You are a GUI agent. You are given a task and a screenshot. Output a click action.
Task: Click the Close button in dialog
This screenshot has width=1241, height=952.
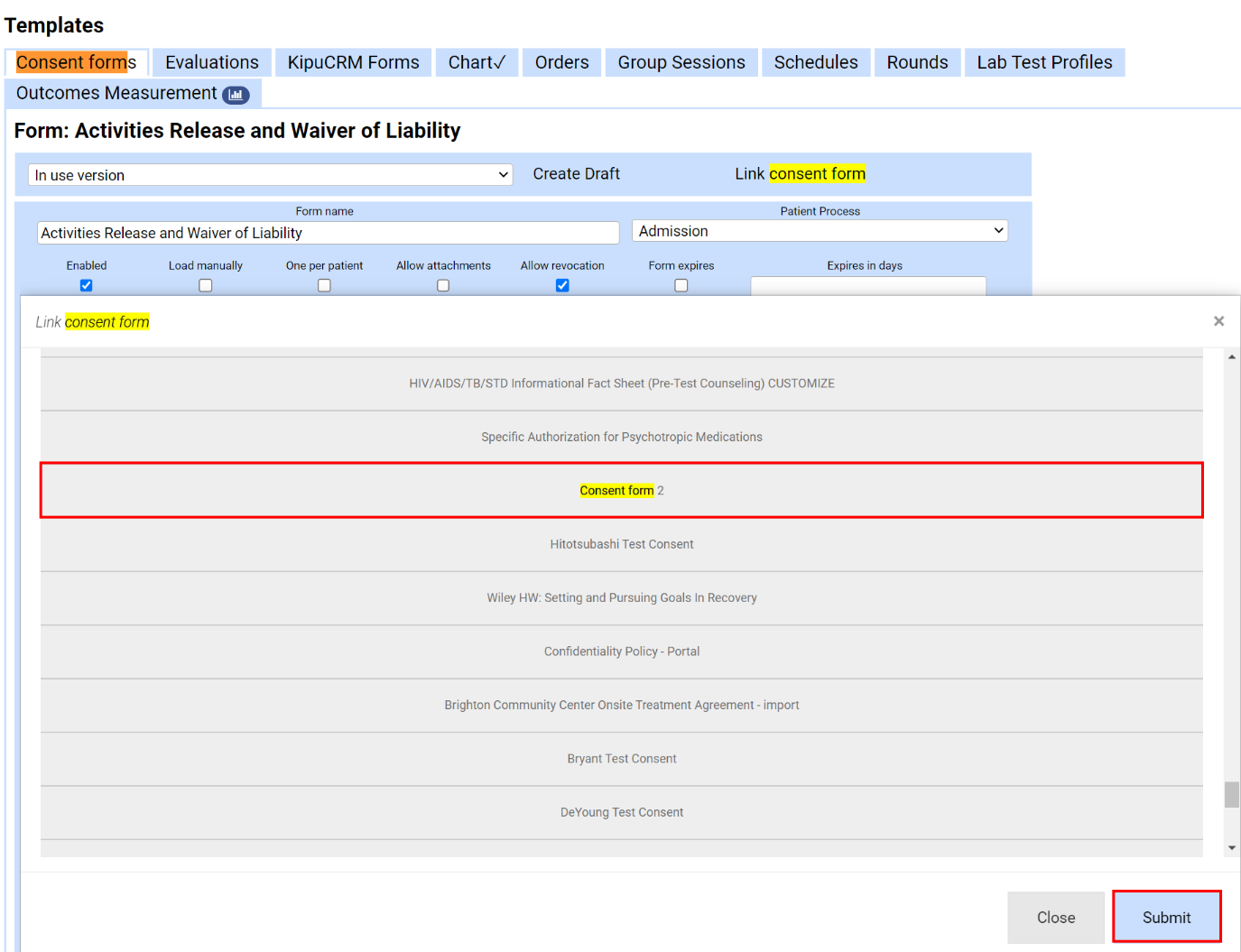(1055, 918)
